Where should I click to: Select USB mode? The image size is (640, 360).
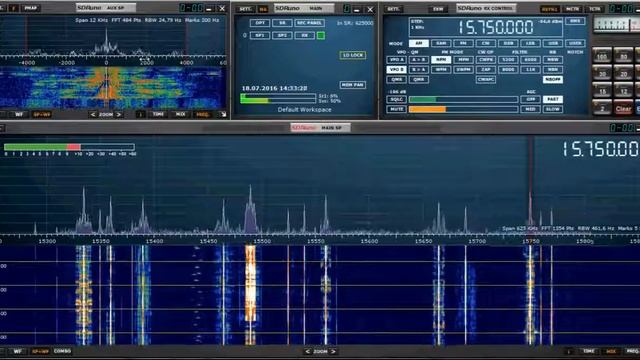[553, 43]
